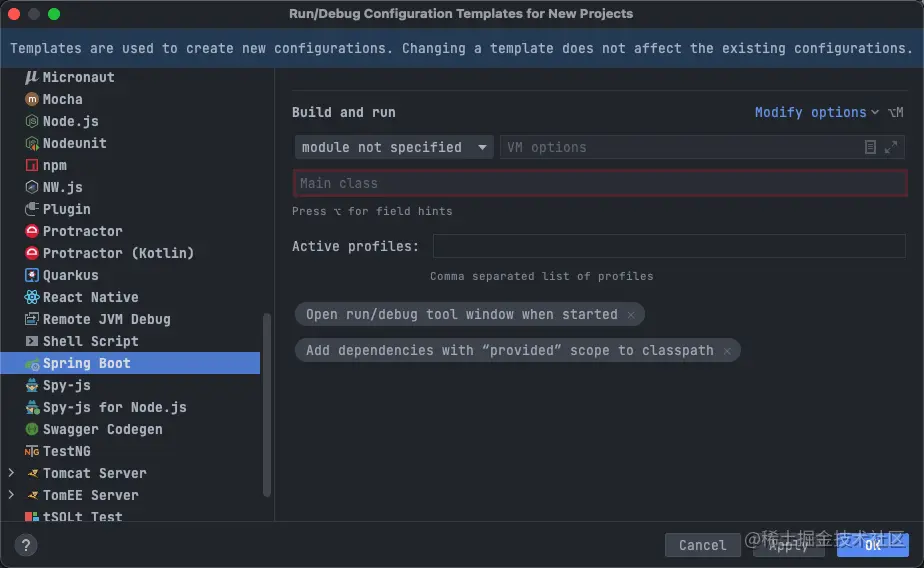
Task: Remove the 'Open run/debug tool window' option chip
Action: [x=631, y=315]
